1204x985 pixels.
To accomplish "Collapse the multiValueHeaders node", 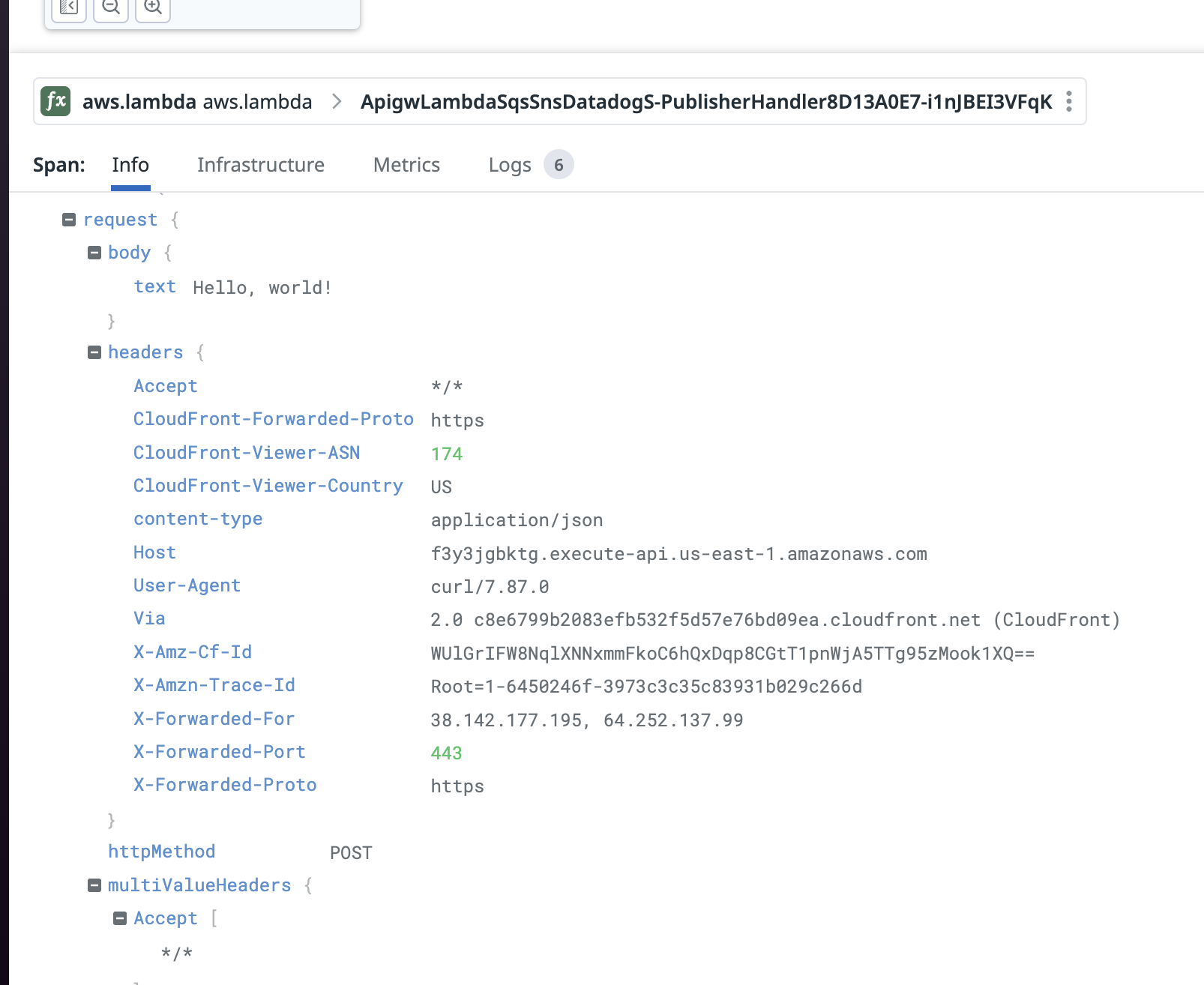I will point(94,885).
